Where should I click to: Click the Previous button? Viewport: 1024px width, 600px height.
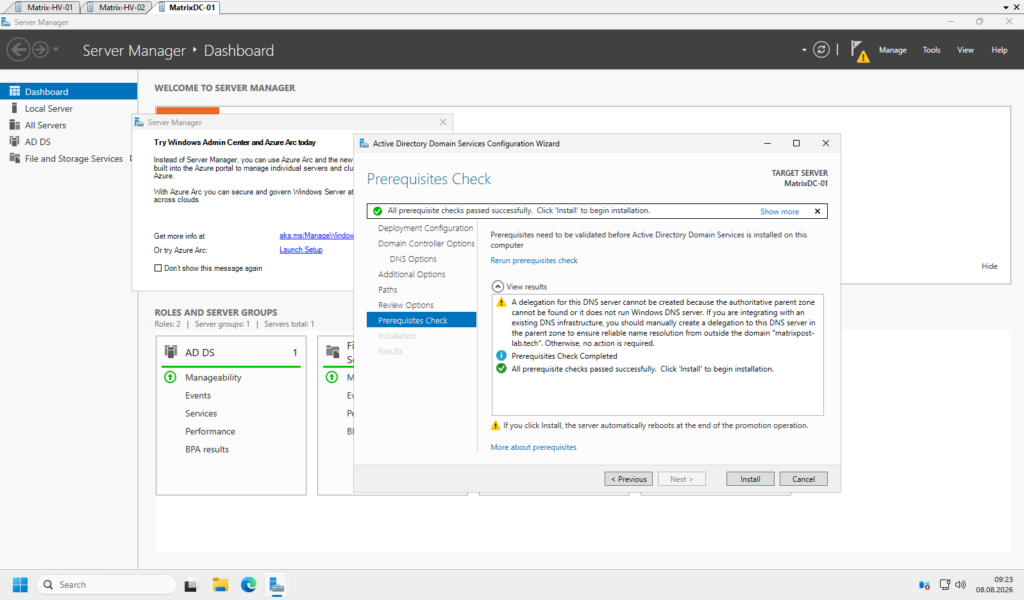628,479
